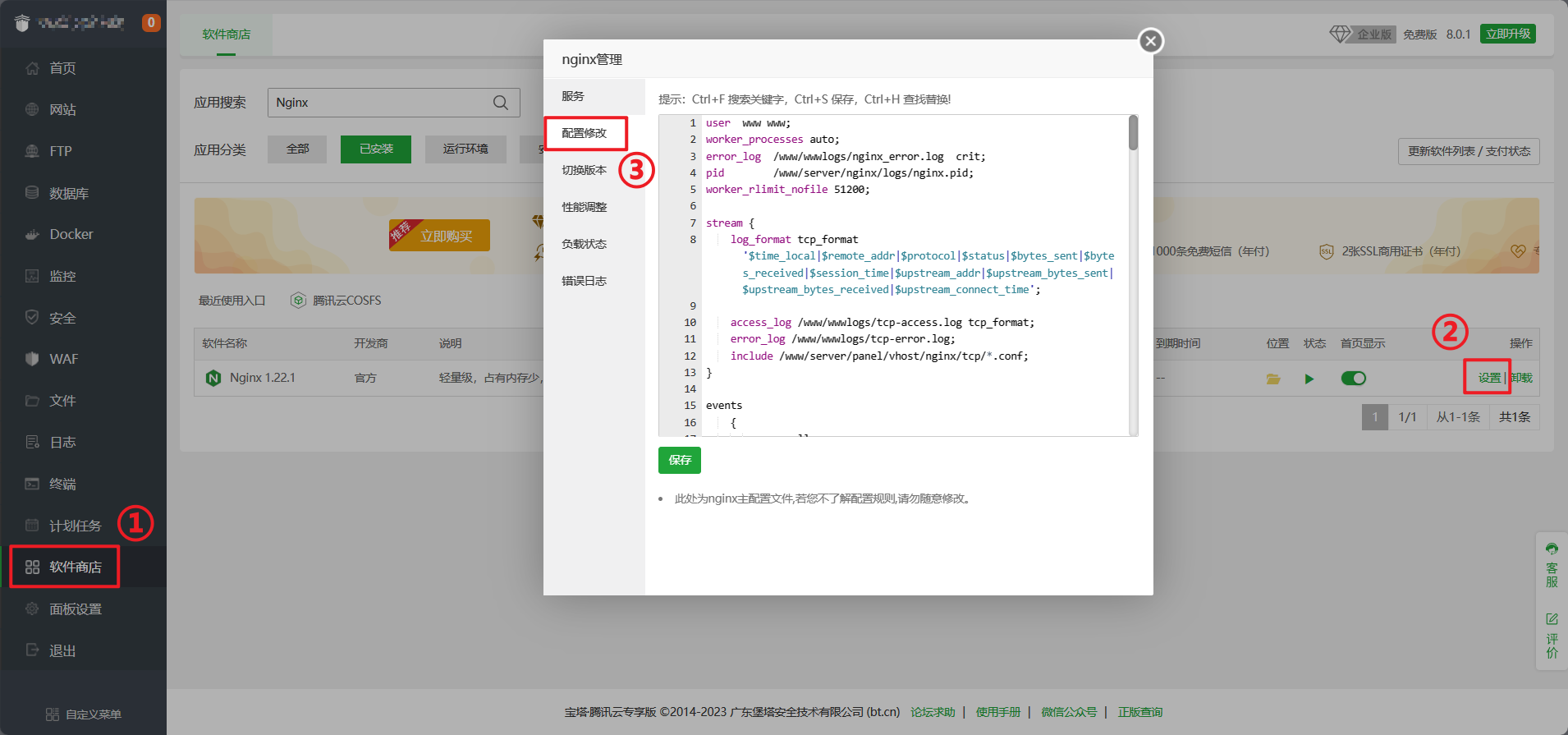This screenshot has width=1568, height=735.
Task: Click the 软件商店 grid icon
Action: pos(32,567)
